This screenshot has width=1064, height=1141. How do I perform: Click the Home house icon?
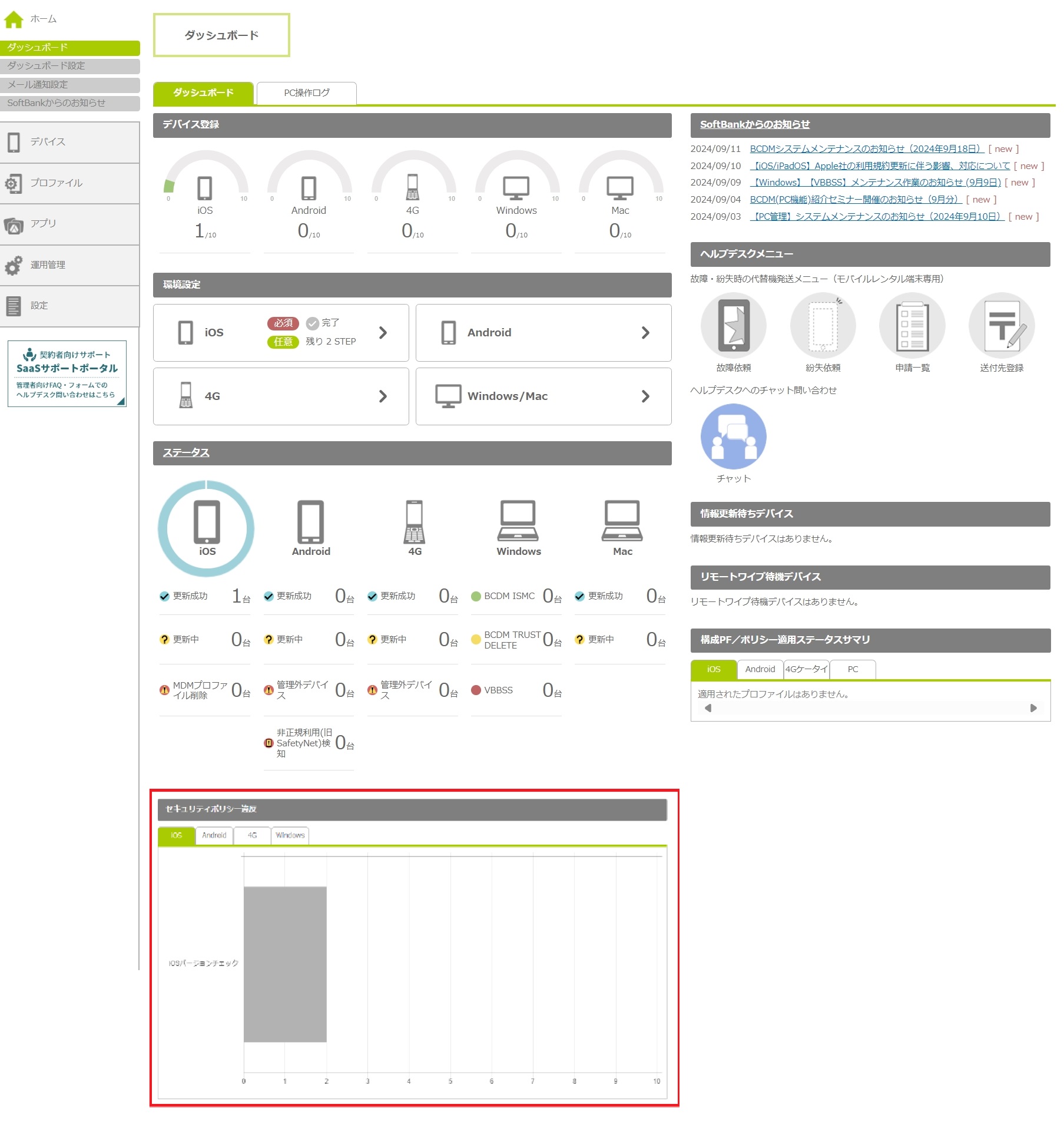click(14, 19)
